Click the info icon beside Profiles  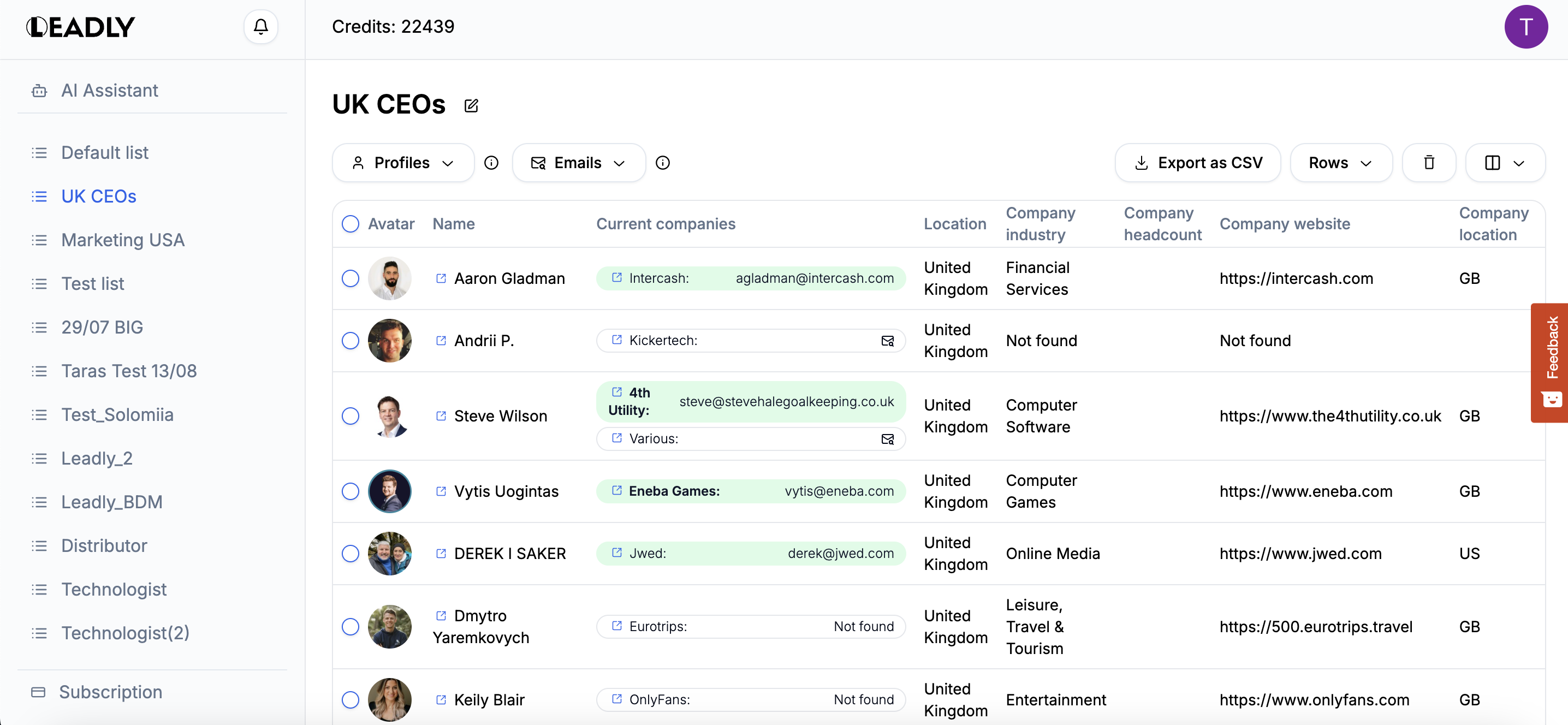pyautogui.click(x=491, y=163)
